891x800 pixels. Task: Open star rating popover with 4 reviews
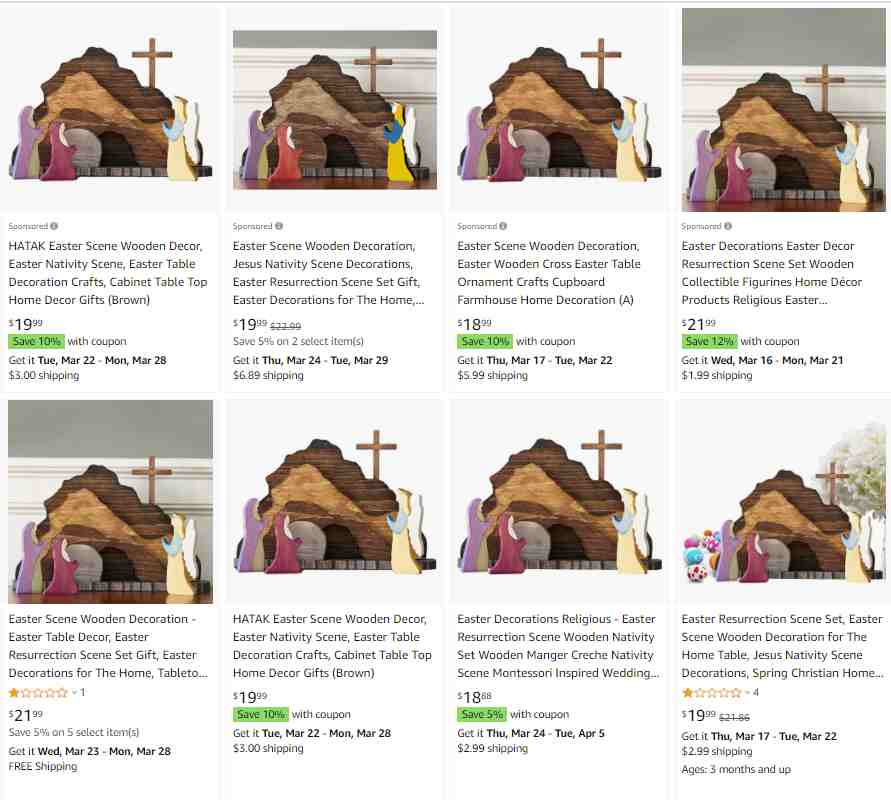[x=711, y=693]
